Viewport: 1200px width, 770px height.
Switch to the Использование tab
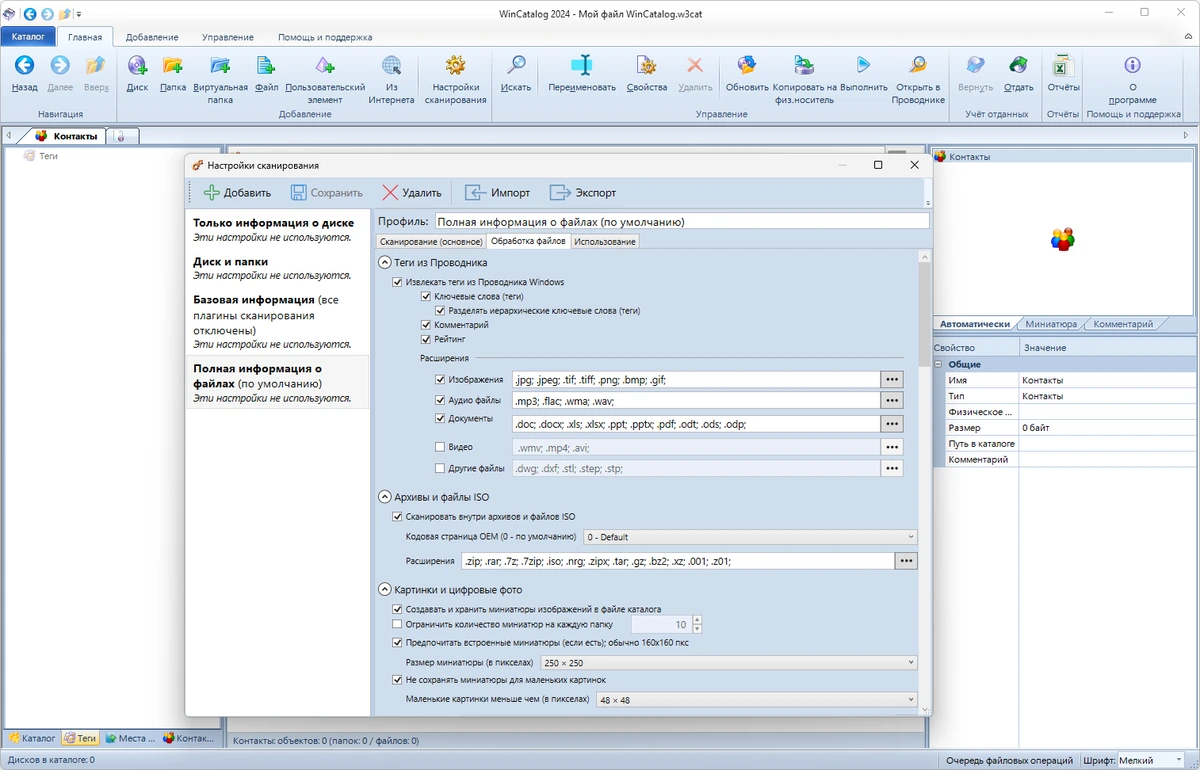604,241
